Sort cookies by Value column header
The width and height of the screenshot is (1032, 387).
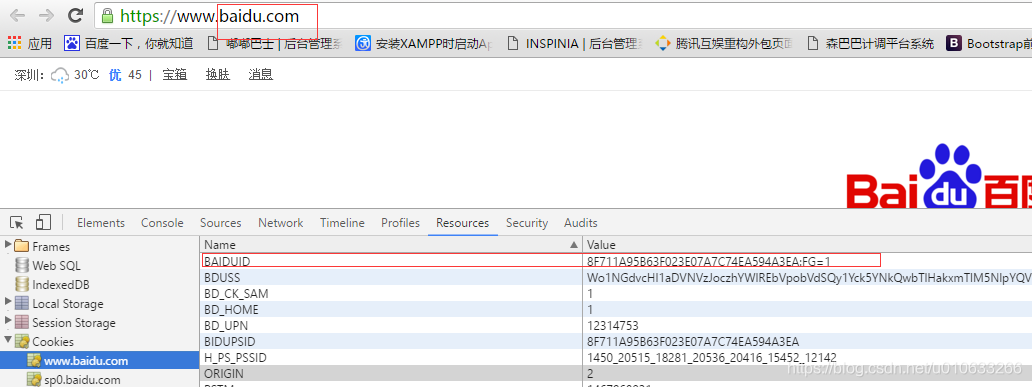point(808,245)
